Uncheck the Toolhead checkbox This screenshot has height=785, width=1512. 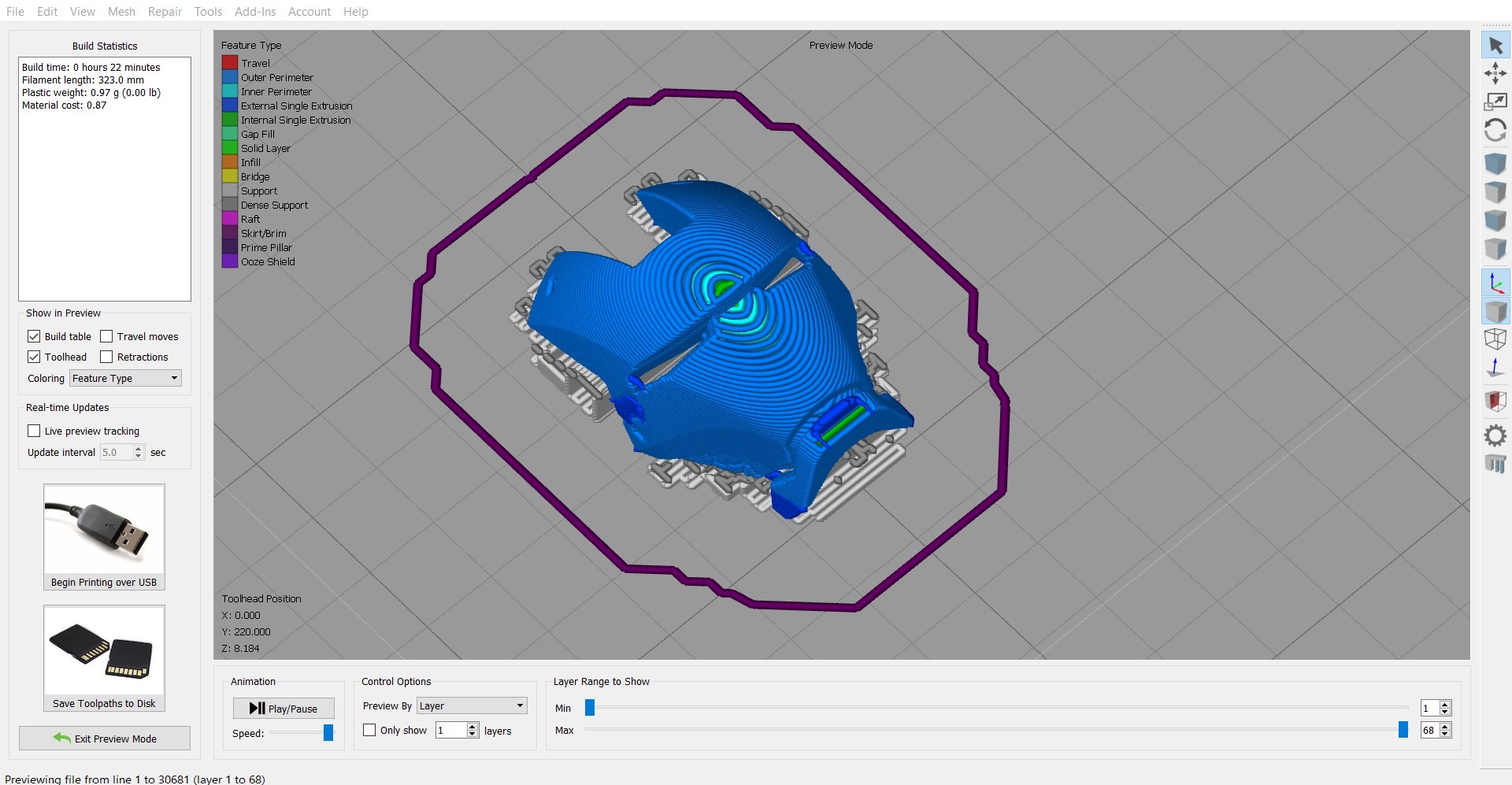point(34,357)
